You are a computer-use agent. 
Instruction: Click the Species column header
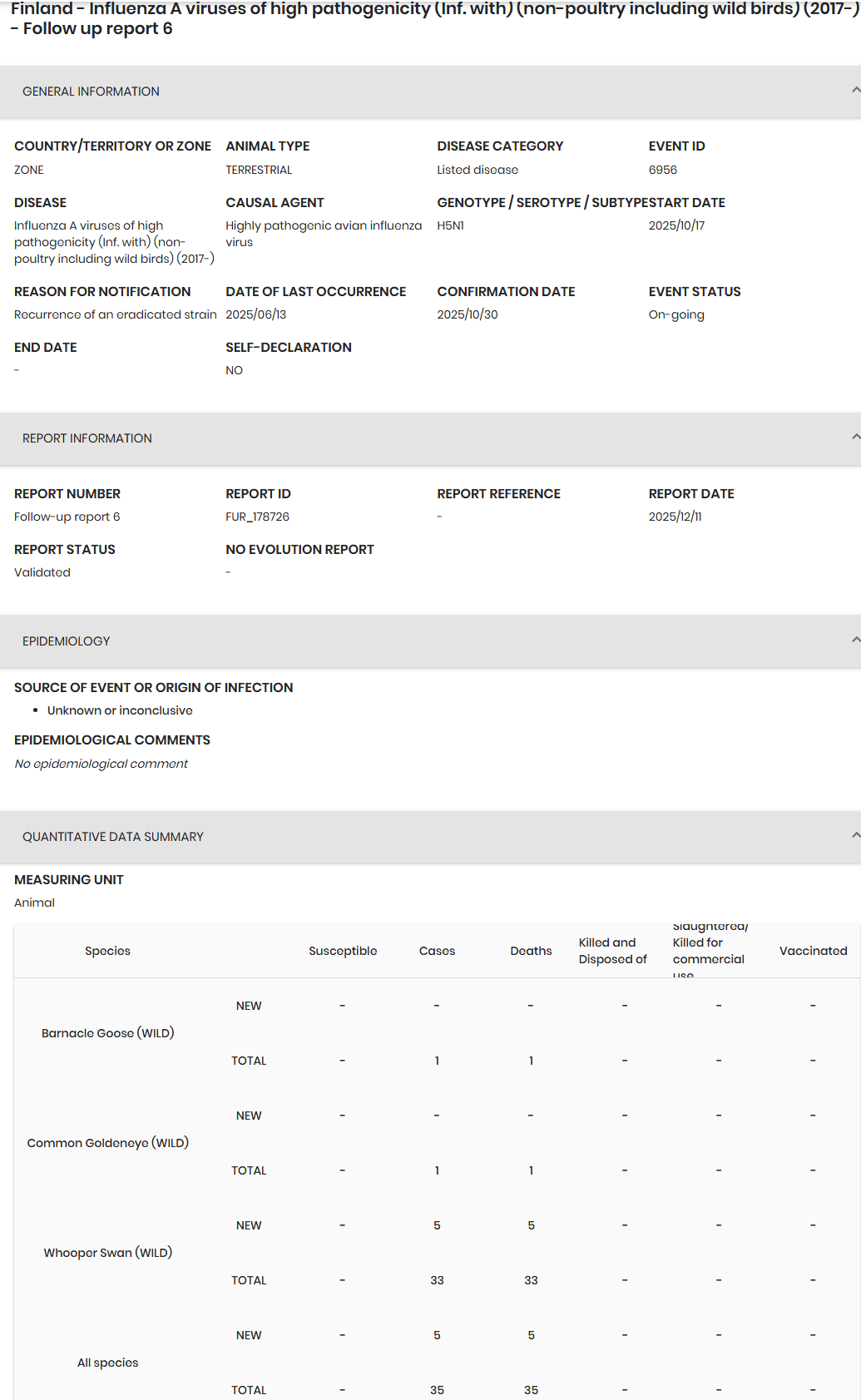point(107,951)
